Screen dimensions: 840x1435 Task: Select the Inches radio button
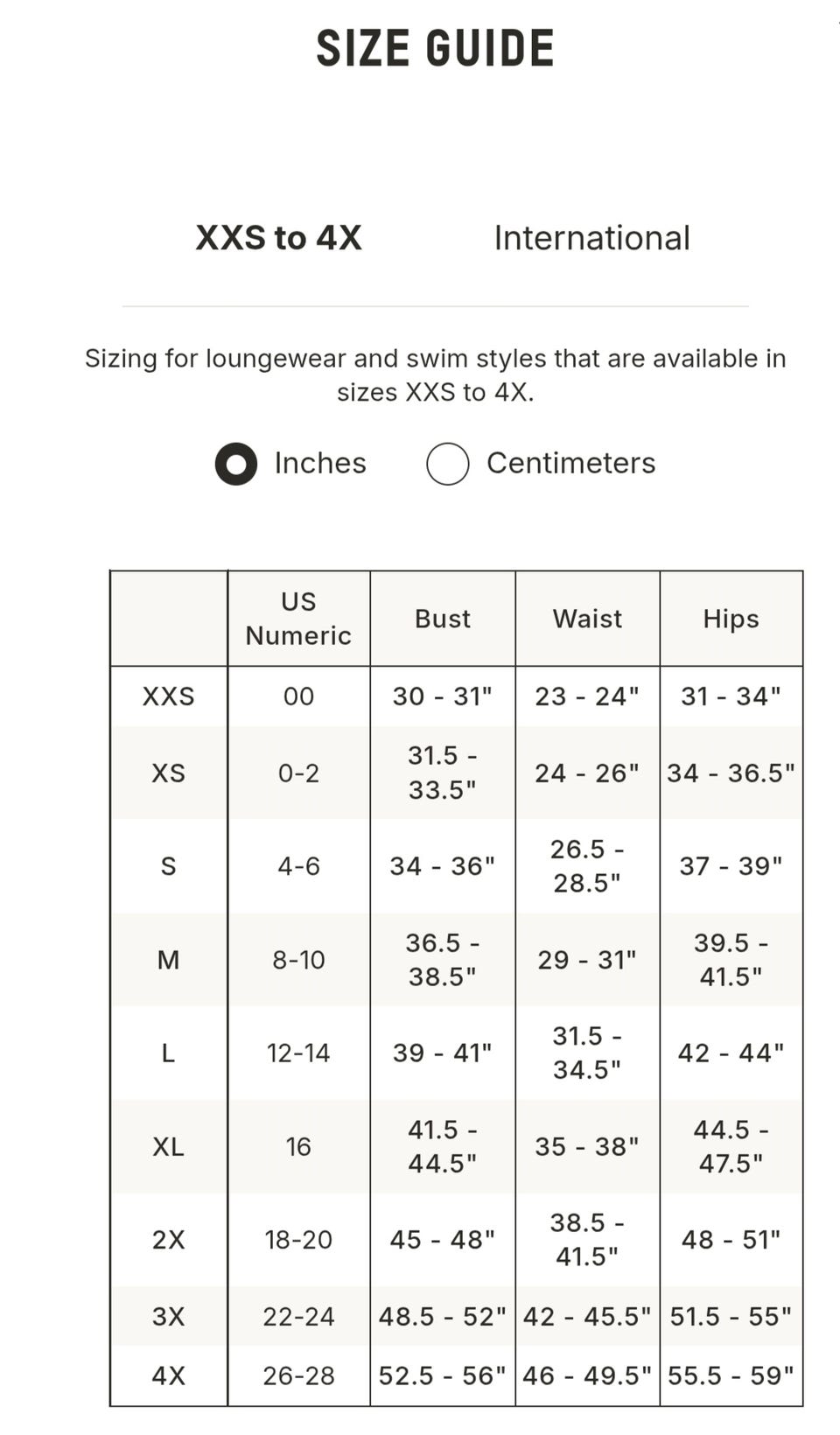(236, 464)
